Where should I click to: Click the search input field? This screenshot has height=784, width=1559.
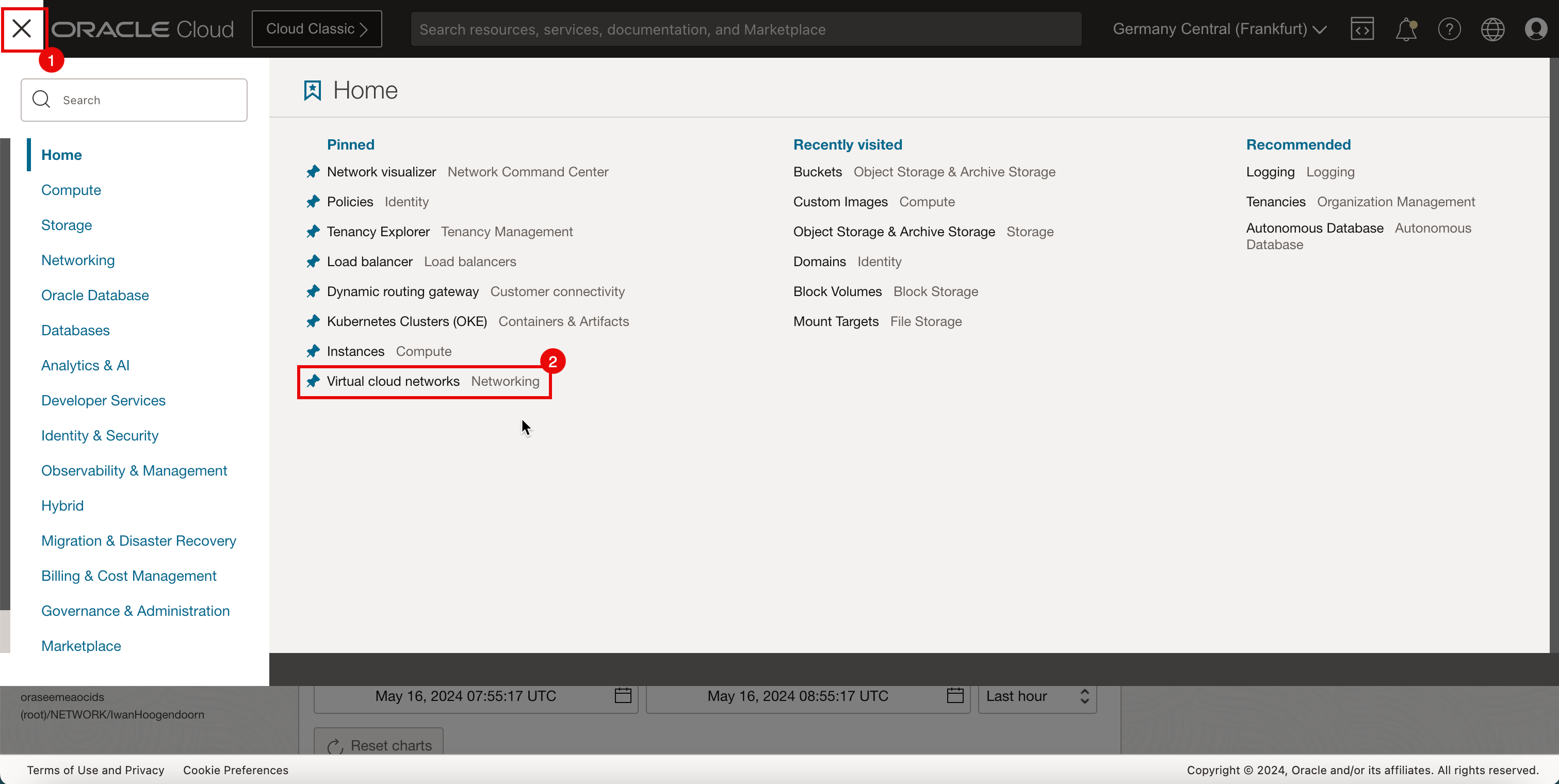(134, 100)
